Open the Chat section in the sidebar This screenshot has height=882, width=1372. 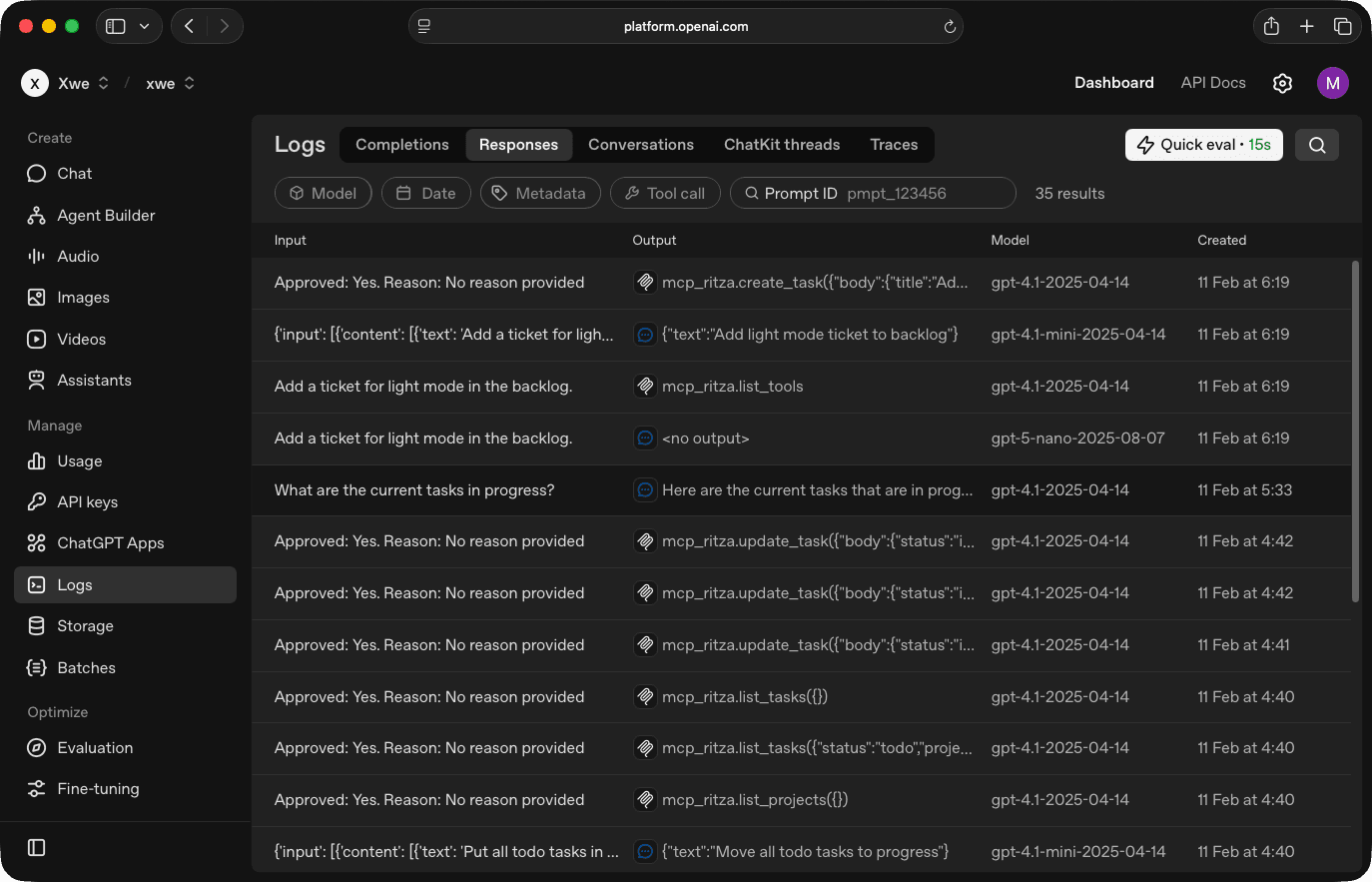tap(72, 173)
